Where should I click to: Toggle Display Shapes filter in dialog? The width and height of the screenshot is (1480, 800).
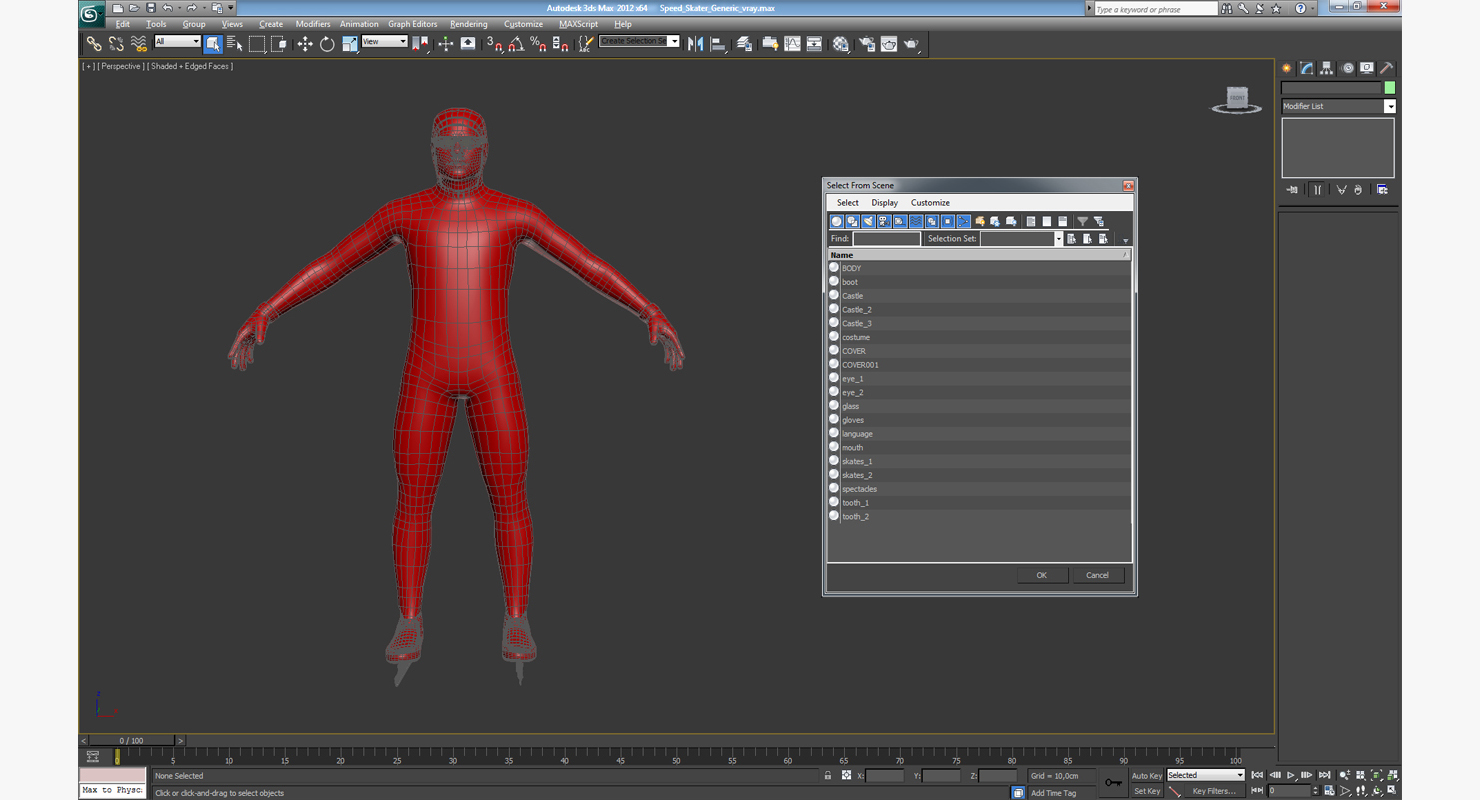point(852,221)
